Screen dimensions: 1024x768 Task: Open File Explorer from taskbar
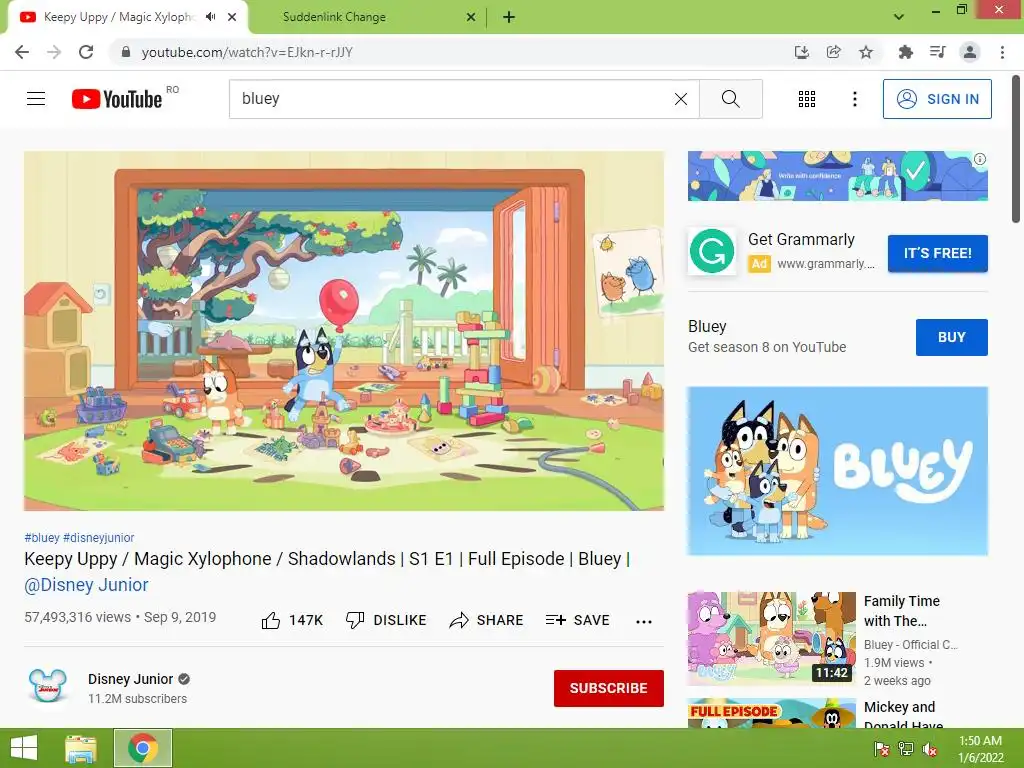(81, 748)
